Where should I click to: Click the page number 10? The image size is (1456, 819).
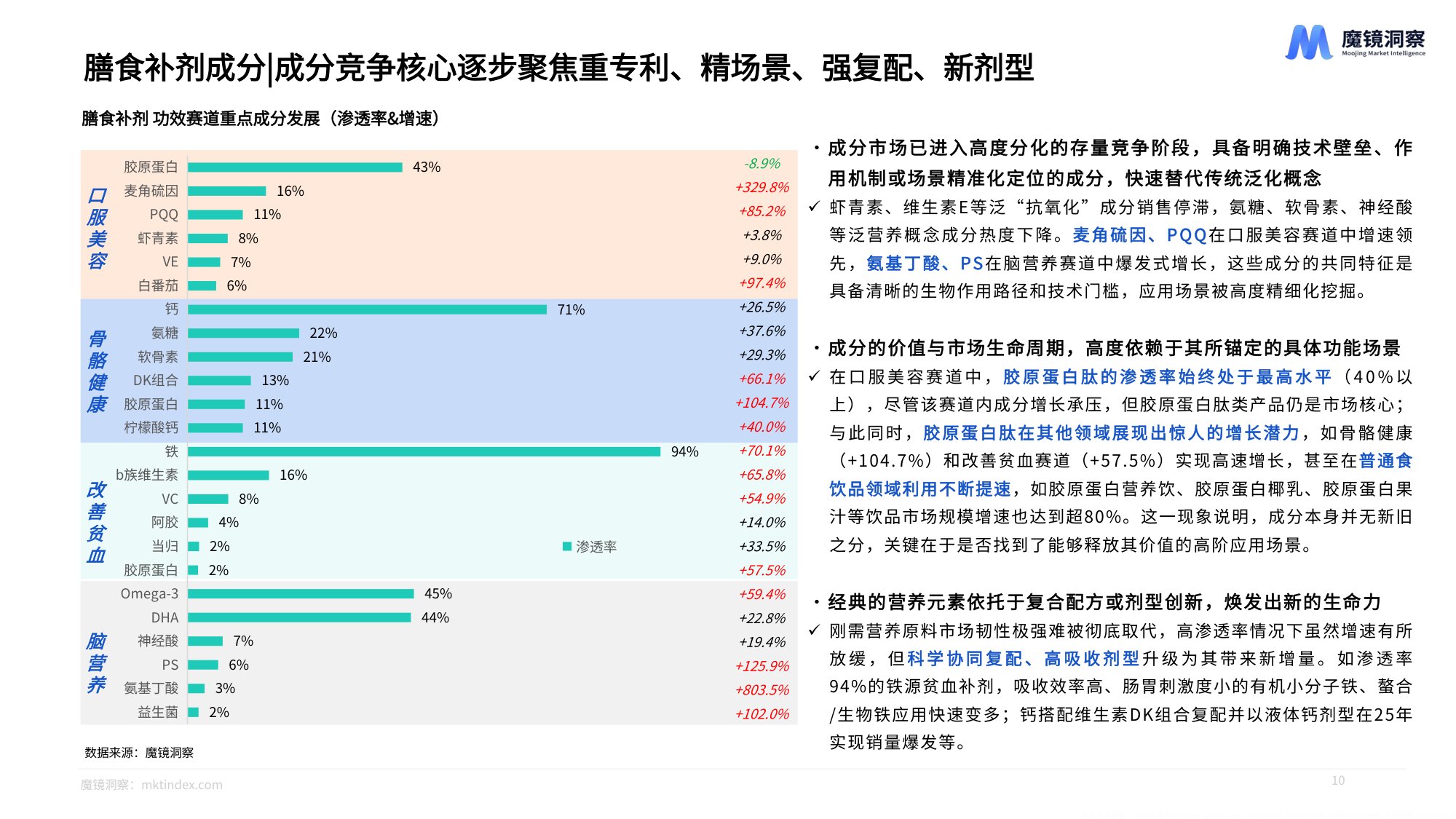pyautogui.click(x=1338, y=780)
